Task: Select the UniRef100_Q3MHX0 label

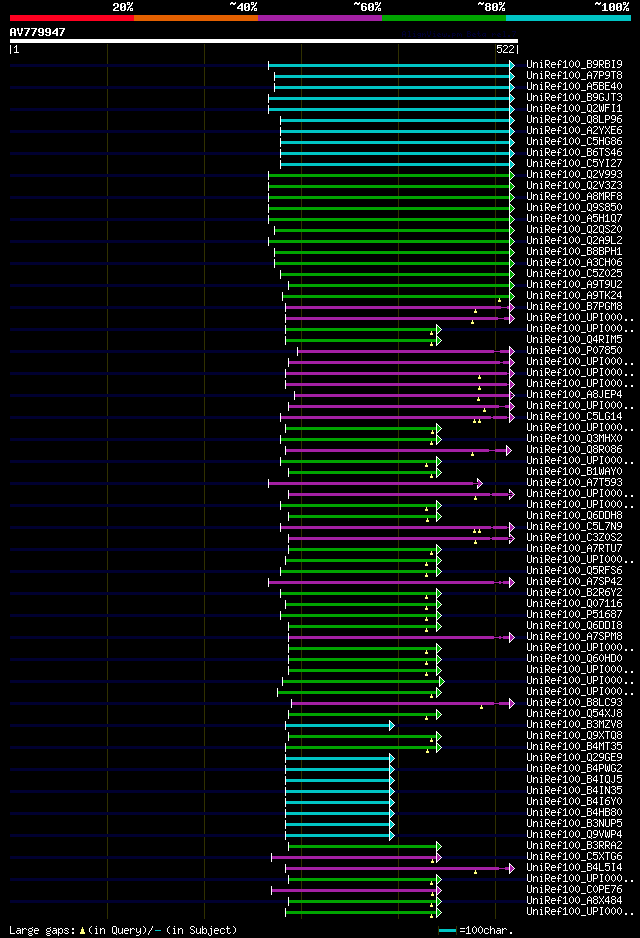Action: pos(574,438)
